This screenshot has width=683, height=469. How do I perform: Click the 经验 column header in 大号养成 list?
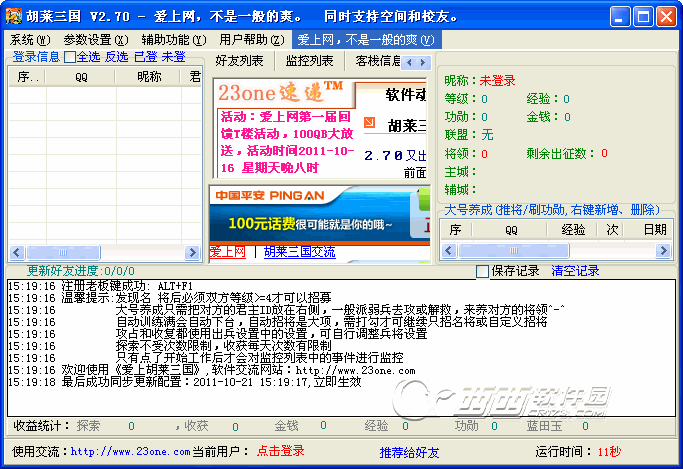pos(572,229)
